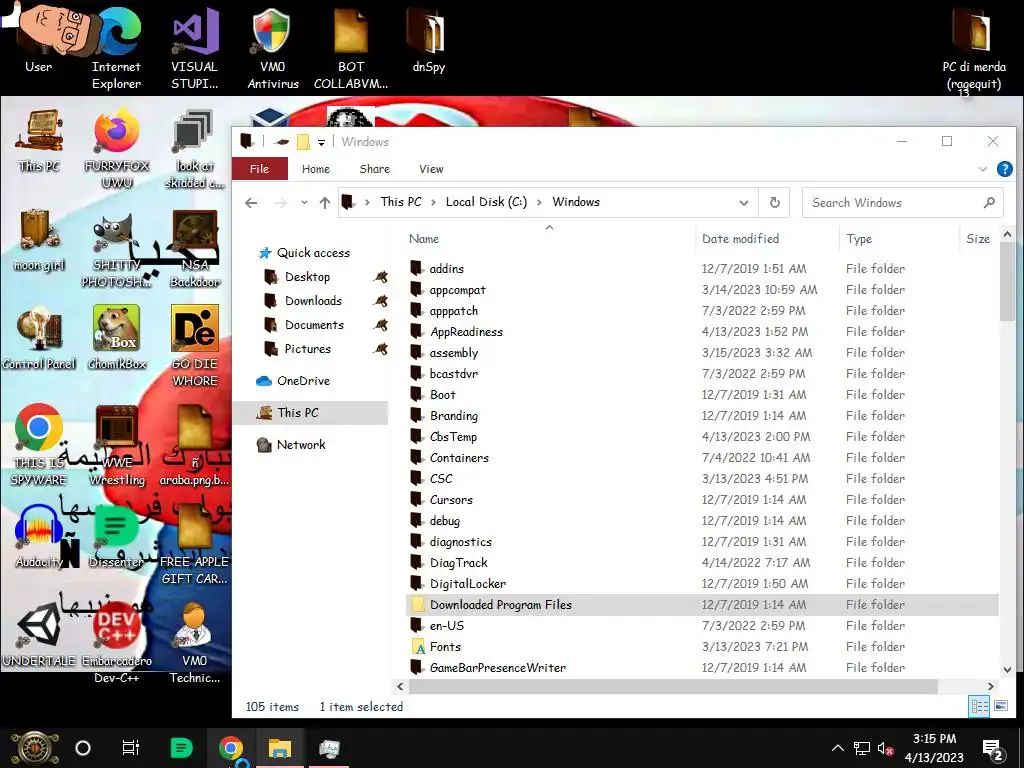Click the vertical scrollbar down arrow
Image resolution: width=1024 pixels, height=768 pixels.
1007,669
